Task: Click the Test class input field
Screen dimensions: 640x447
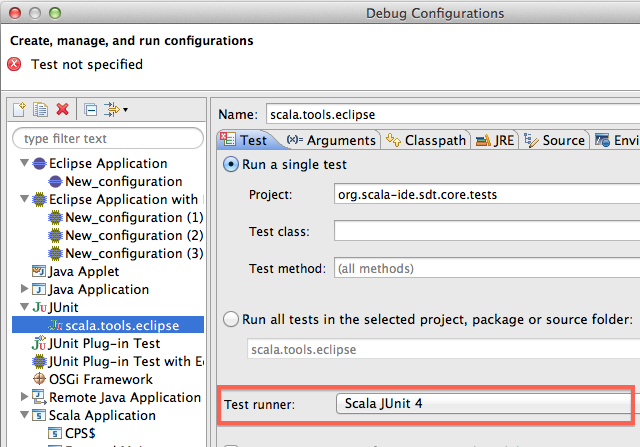Action: 487,231
